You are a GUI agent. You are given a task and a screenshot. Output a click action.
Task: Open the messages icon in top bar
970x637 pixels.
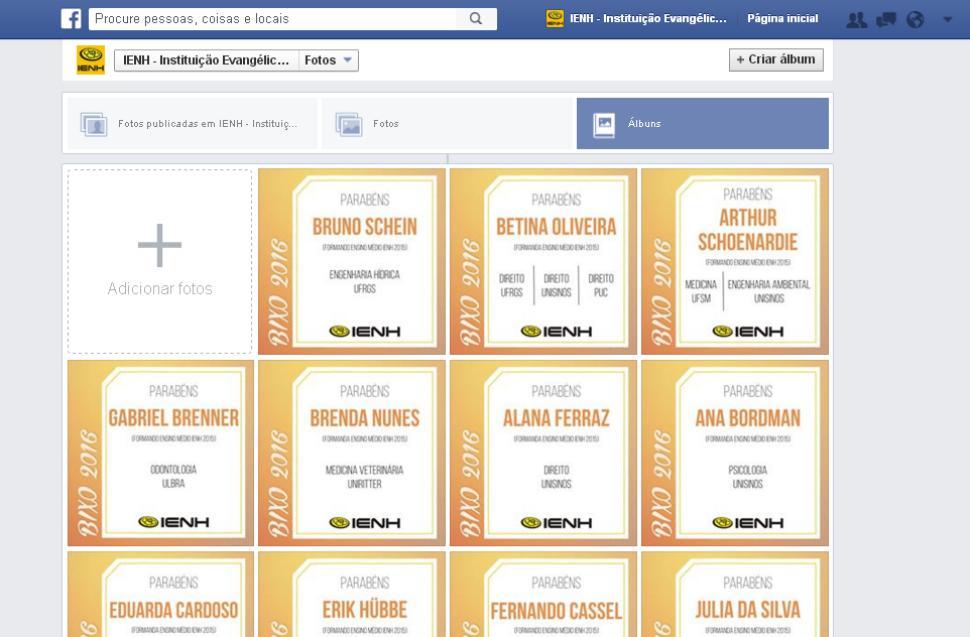point(886,20)
